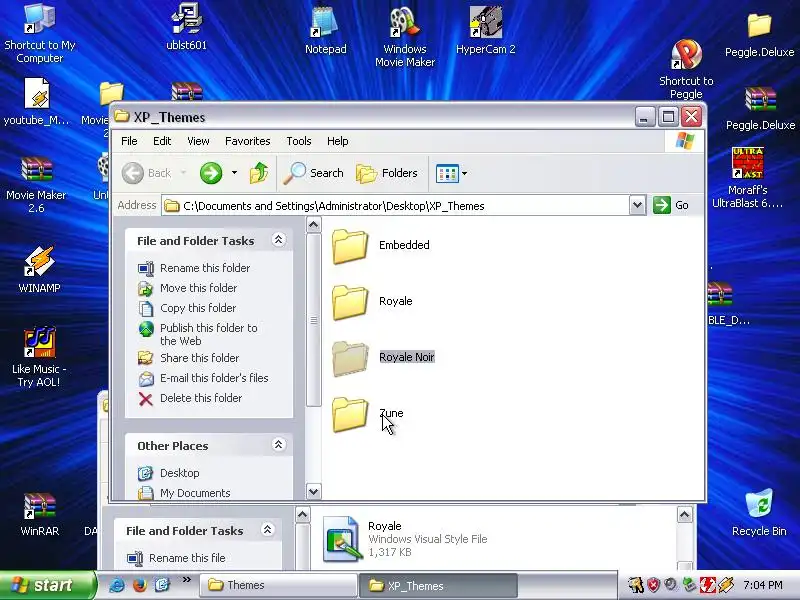The image size is (800, 600).
Task: Open the Embedded folder
Action: coord(381,245)
